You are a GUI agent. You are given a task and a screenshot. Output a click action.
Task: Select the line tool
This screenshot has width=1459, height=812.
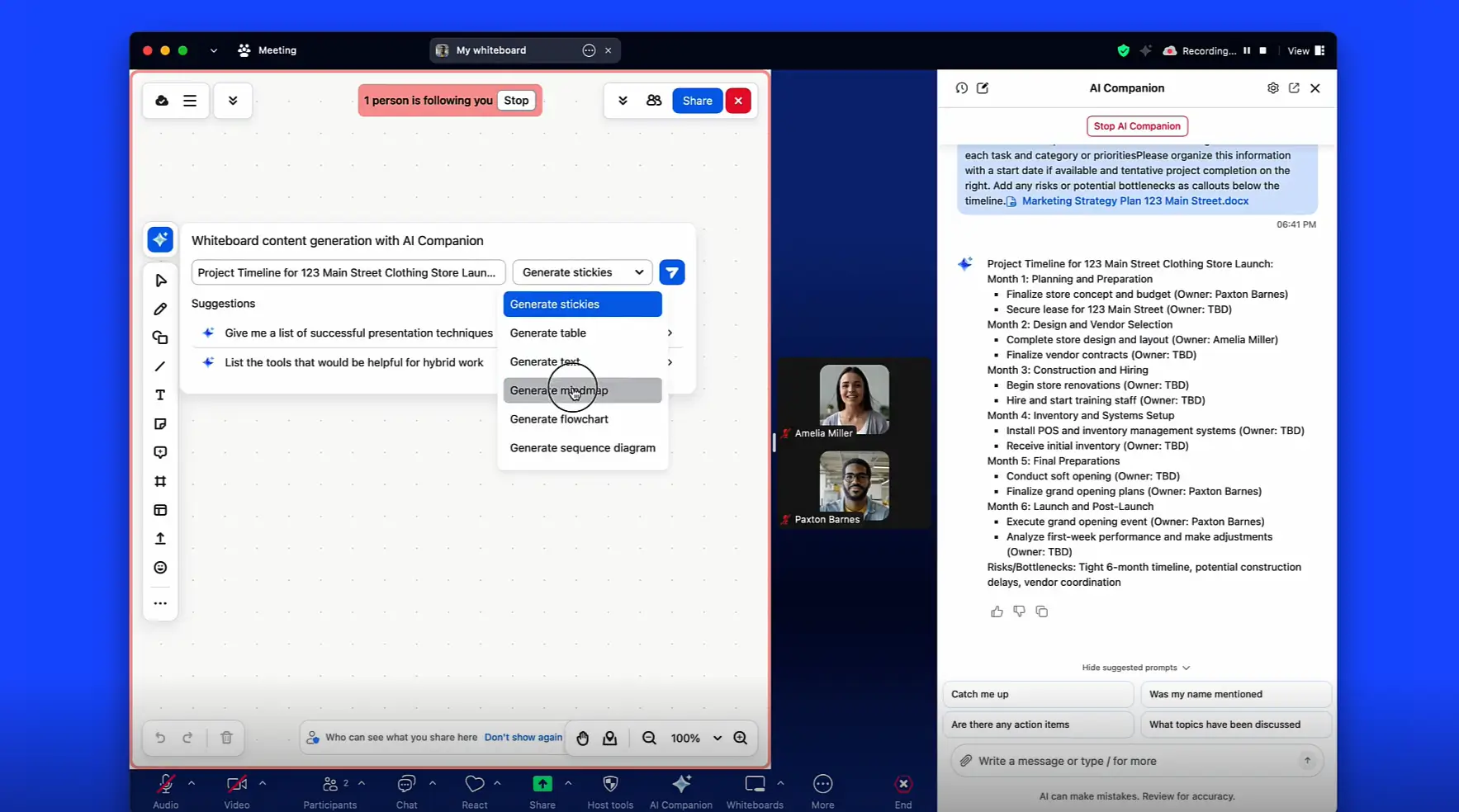[160, 366]
